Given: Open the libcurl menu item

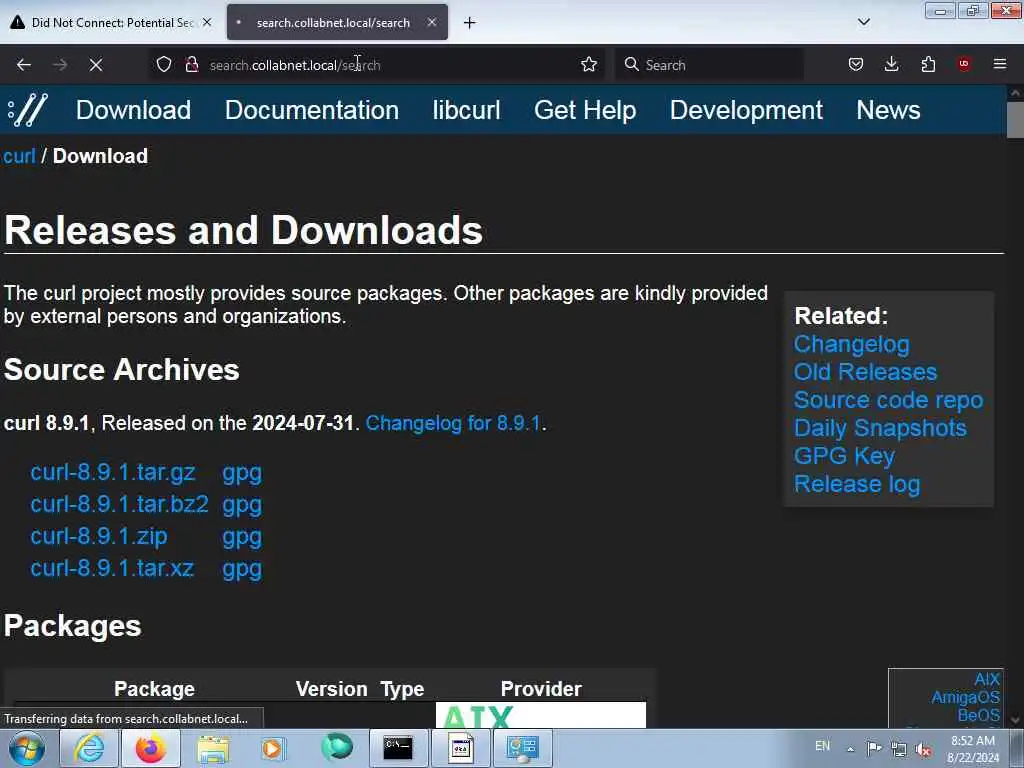Looking at the screenshot, I should coord(466,110).
